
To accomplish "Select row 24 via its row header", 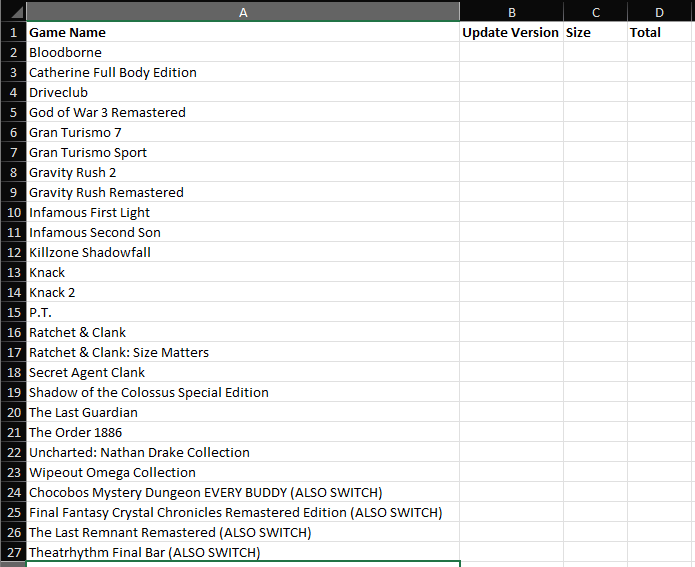I will (13, 492).
